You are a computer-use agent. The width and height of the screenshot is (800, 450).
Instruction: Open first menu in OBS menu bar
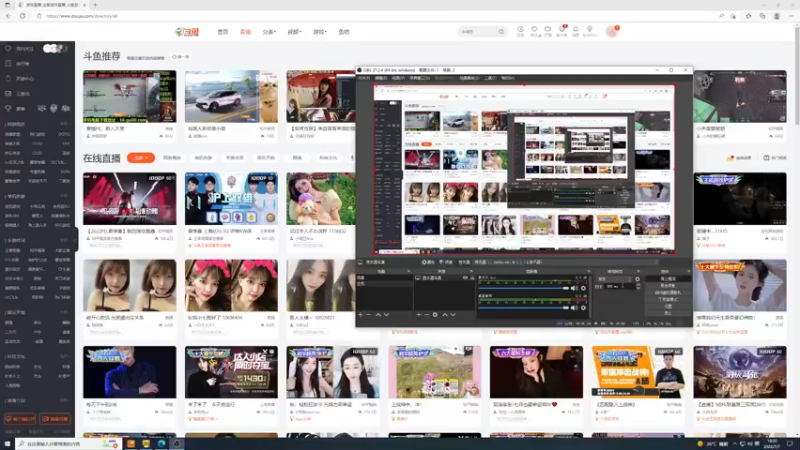(364, 78)
